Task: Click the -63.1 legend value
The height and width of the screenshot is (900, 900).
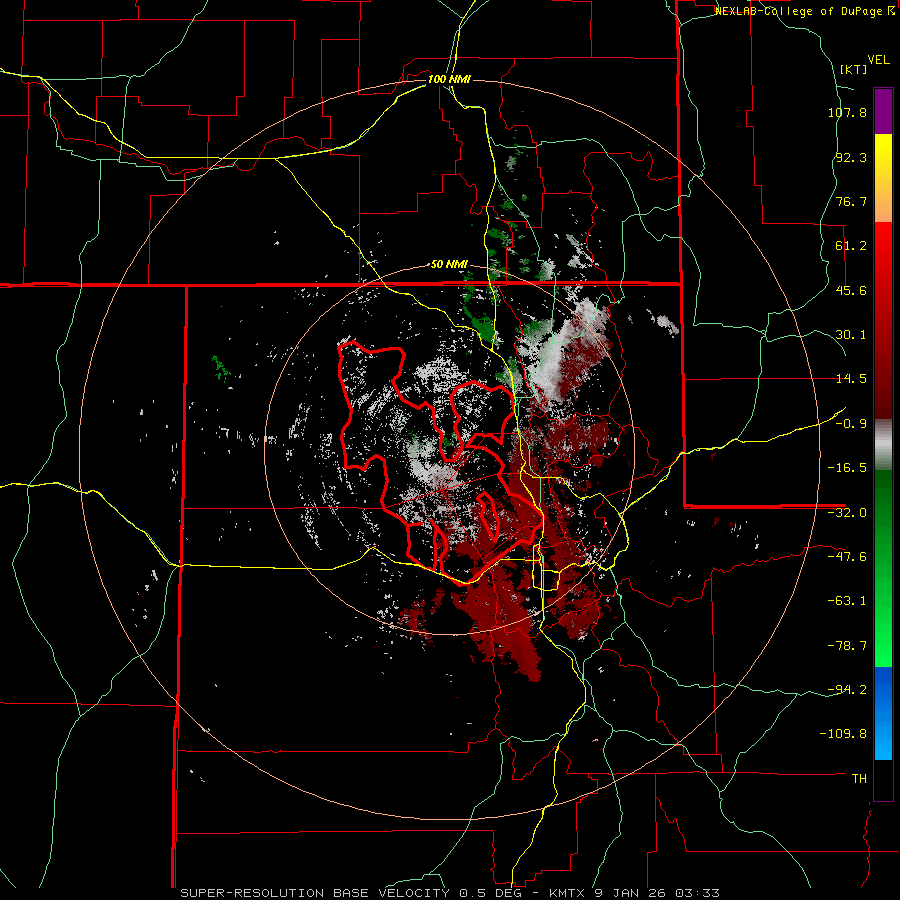Action: 847,601
